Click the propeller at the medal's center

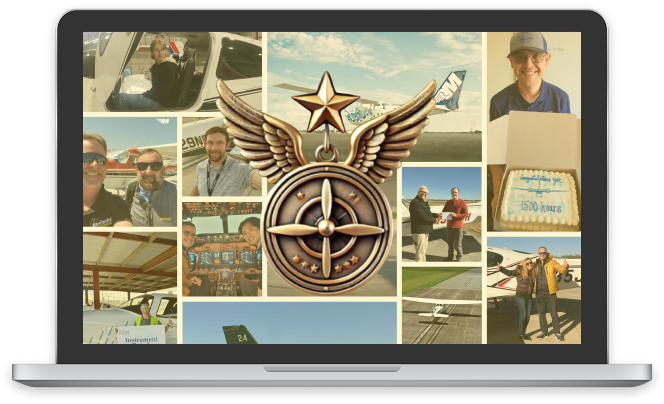pyautogui.click(x=324, y=226)
